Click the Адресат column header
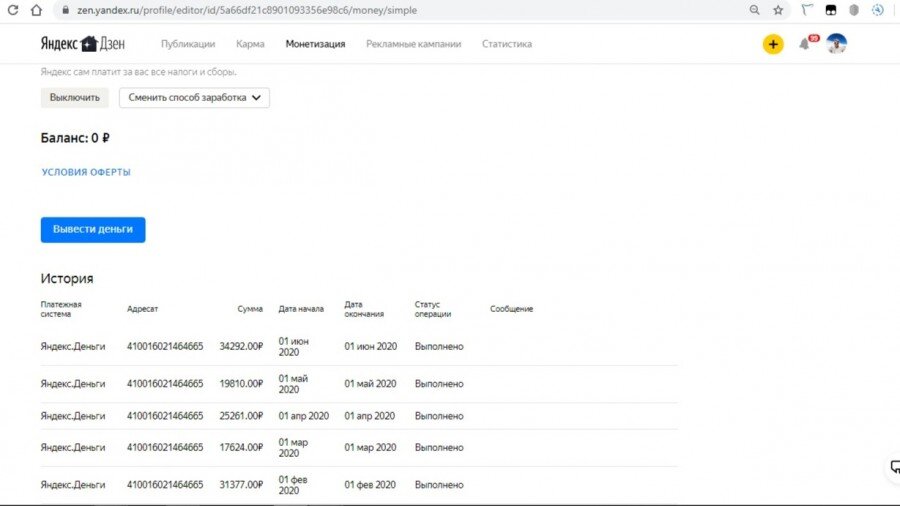This screenshot has height=506, width=900. coord(142,309)
